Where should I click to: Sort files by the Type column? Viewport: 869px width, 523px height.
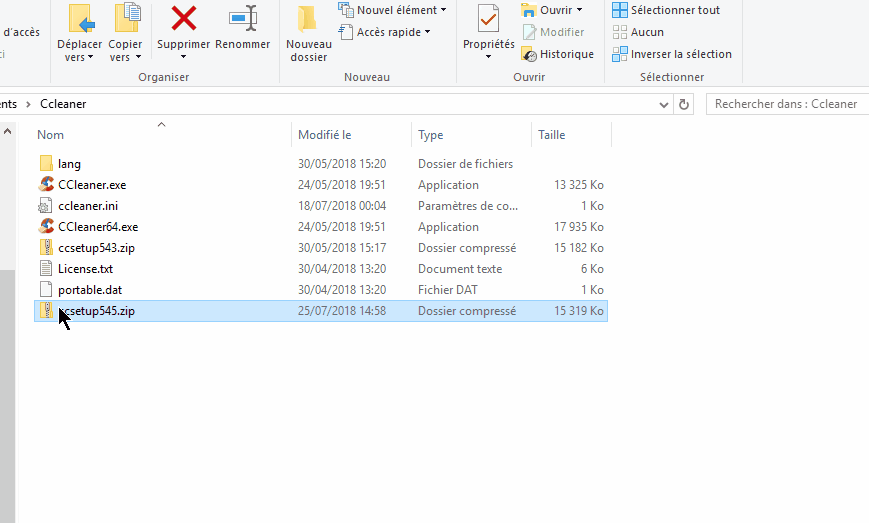[431, 135]
